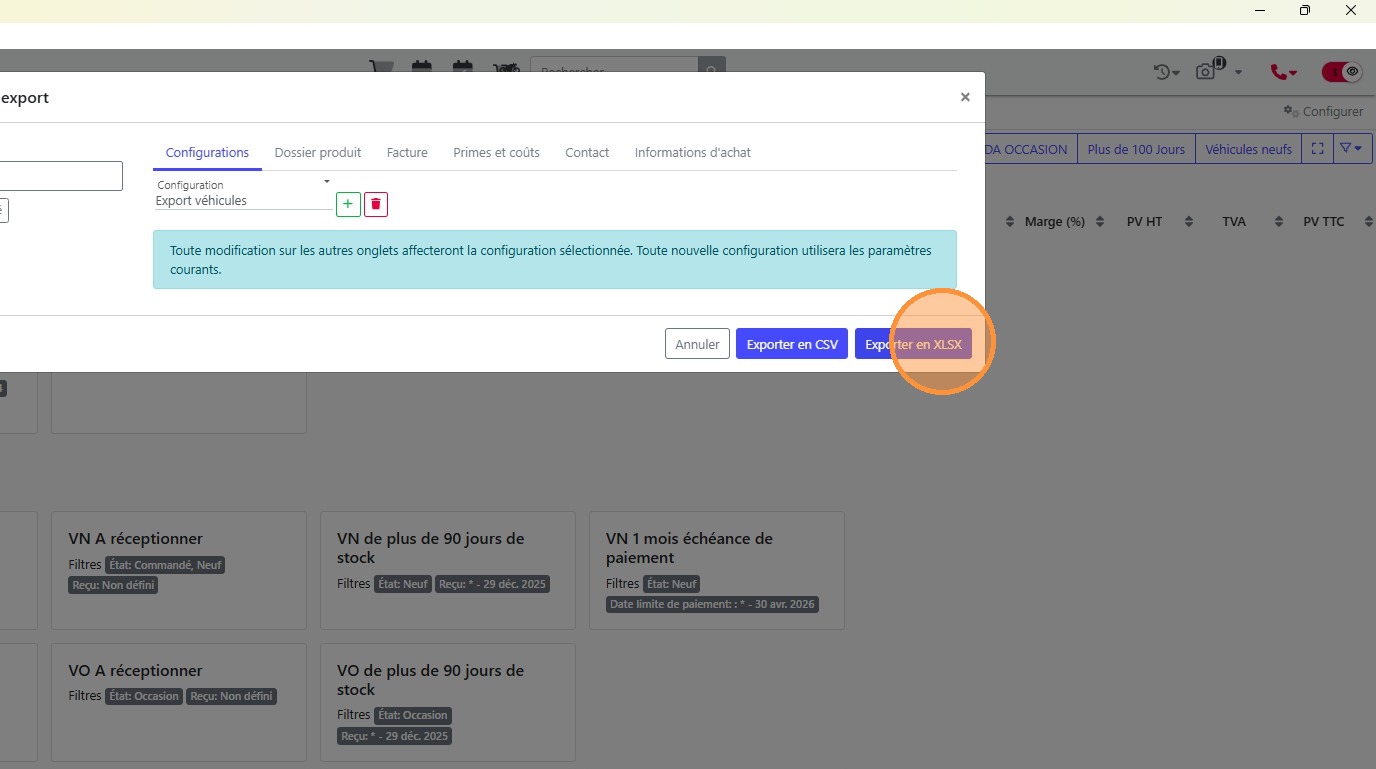Sort by the PV TTC column header
Image resolution: width=1376 pixels, height=769 pixels.
(1324, 221)
